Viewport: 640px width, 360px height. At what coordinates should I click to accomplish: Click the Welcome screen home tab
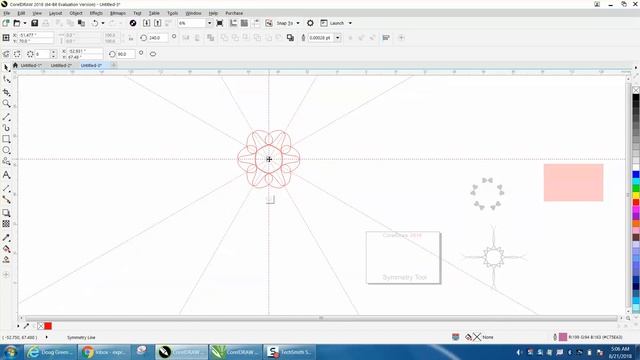click(x=15, y=65)
